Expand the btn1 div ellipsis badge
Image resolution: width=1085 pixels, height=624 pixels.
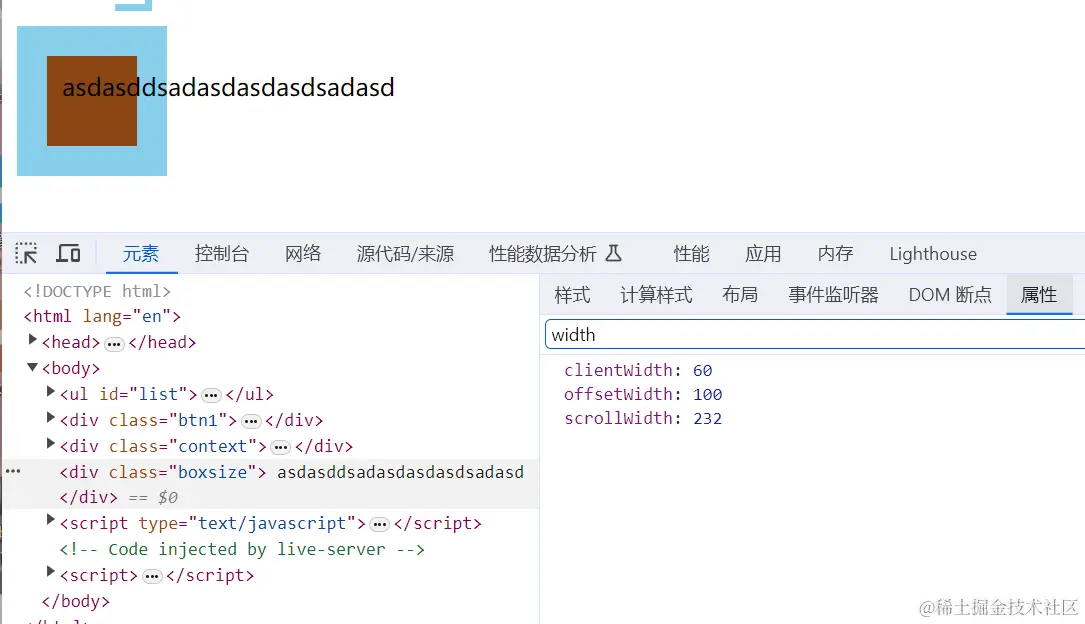pyautogui.click(x=251, y=421)
